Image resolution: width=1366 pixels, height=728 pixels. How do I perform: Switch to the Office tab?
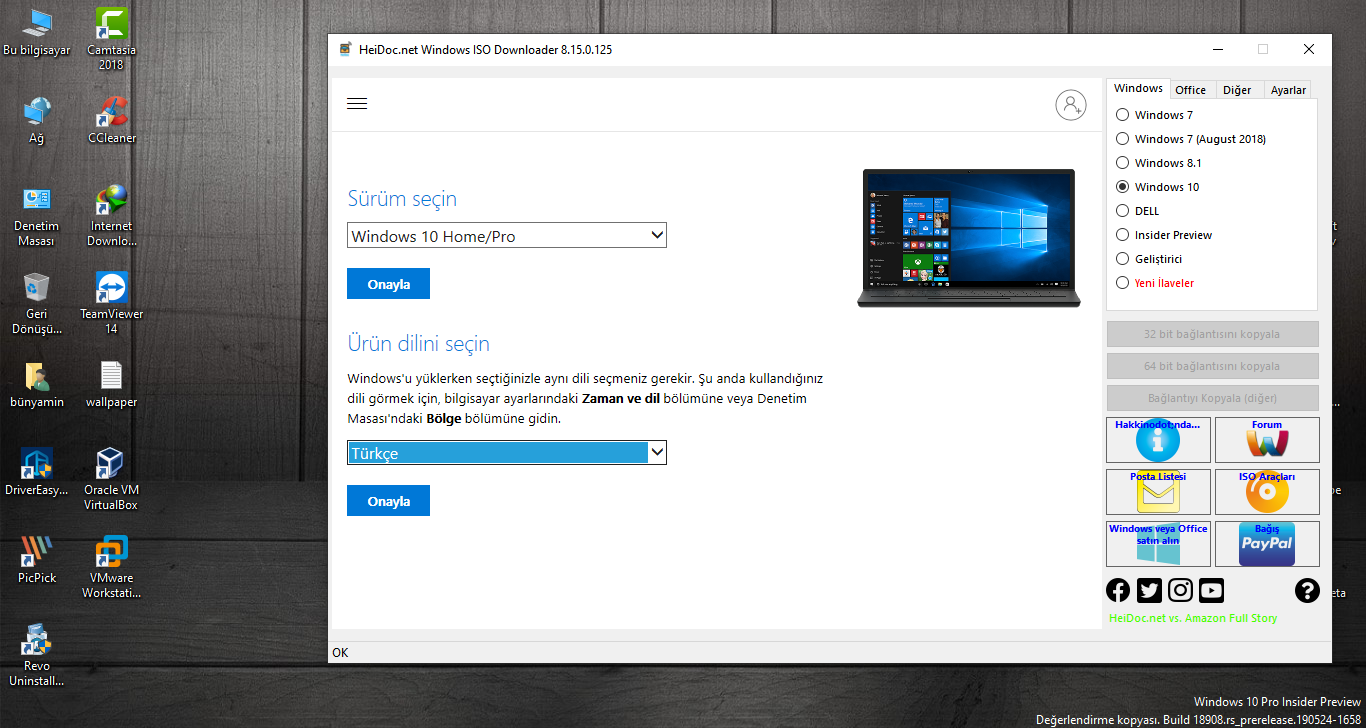(x=1190, y=90)
